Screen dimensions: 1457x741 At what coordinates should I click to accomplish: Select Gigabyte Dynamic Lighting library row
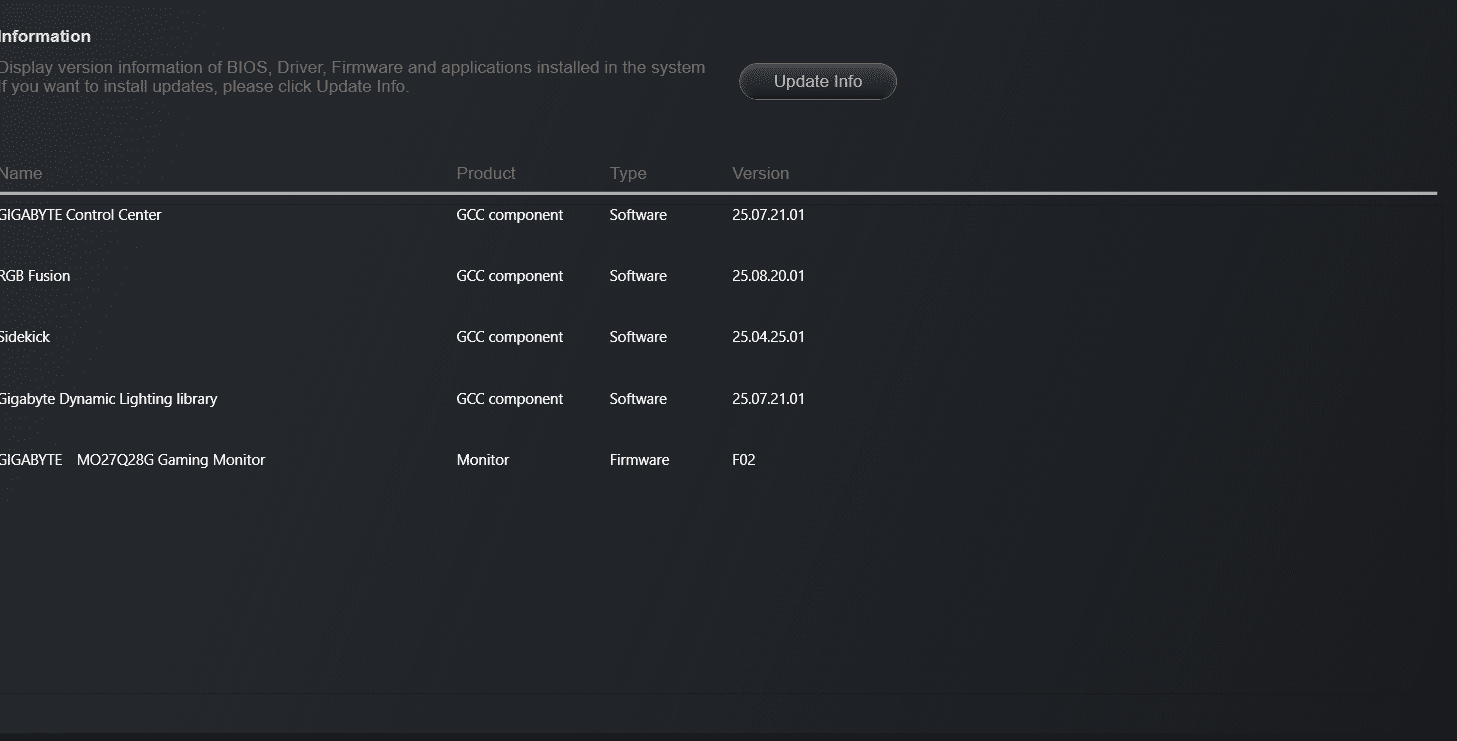(x=109, y=399)
